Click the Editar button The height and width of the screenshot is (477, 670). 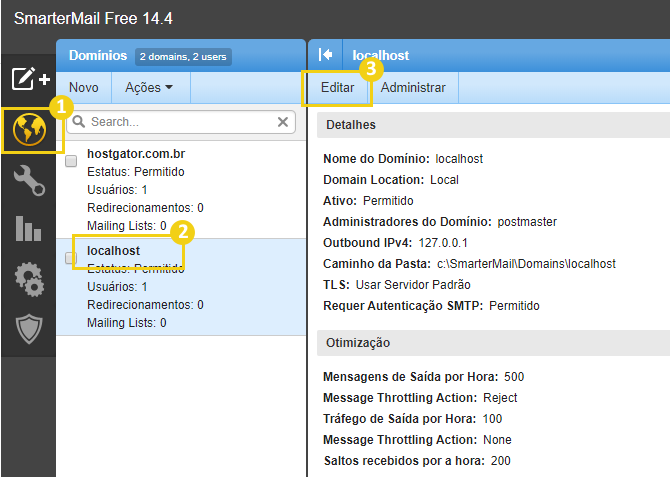click(338, 87)
